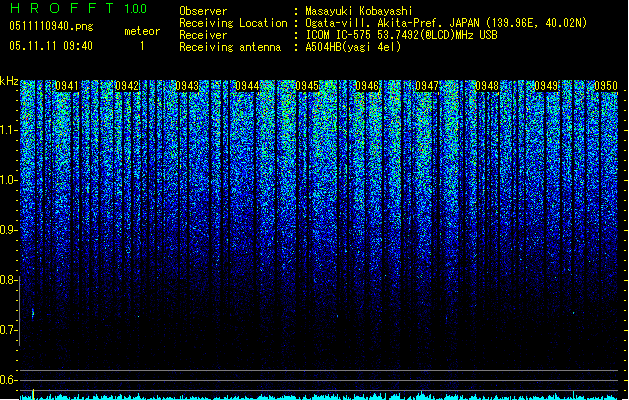This screenshot has width=629, height=400.
Task: Click the Observer name Masayuki Kobayashi
Action: coord(359,11)
